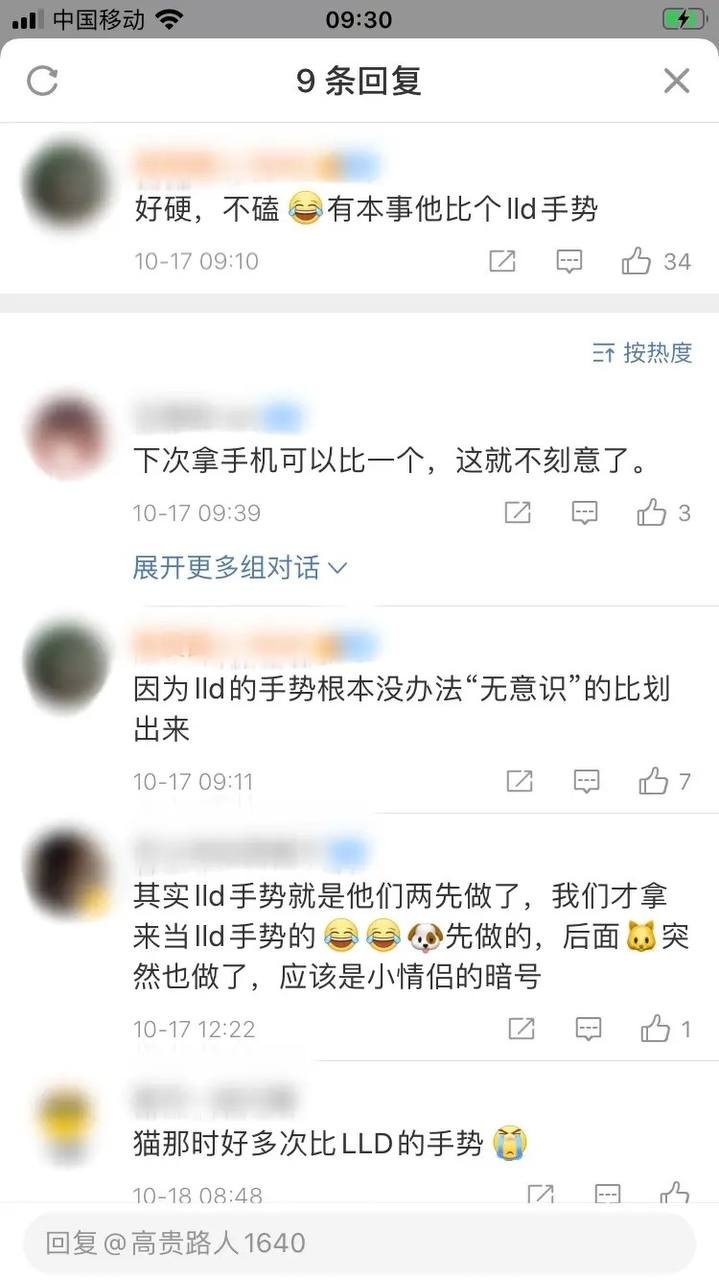
Task: Reply to the top comment via comment icon
Action: click(x=569, y=262)
